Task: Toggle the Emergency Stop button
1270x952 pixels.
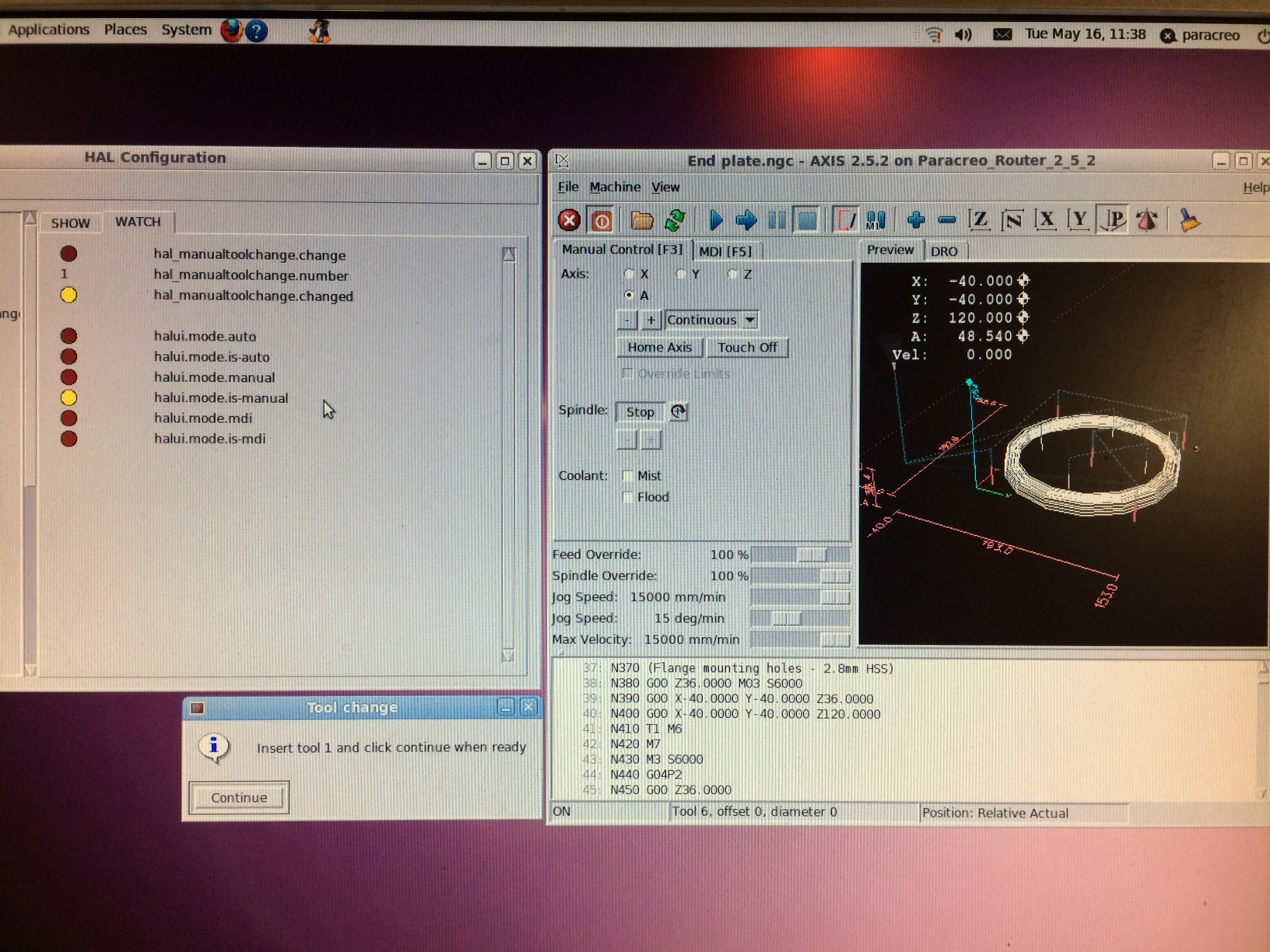Action: (570, 220)
